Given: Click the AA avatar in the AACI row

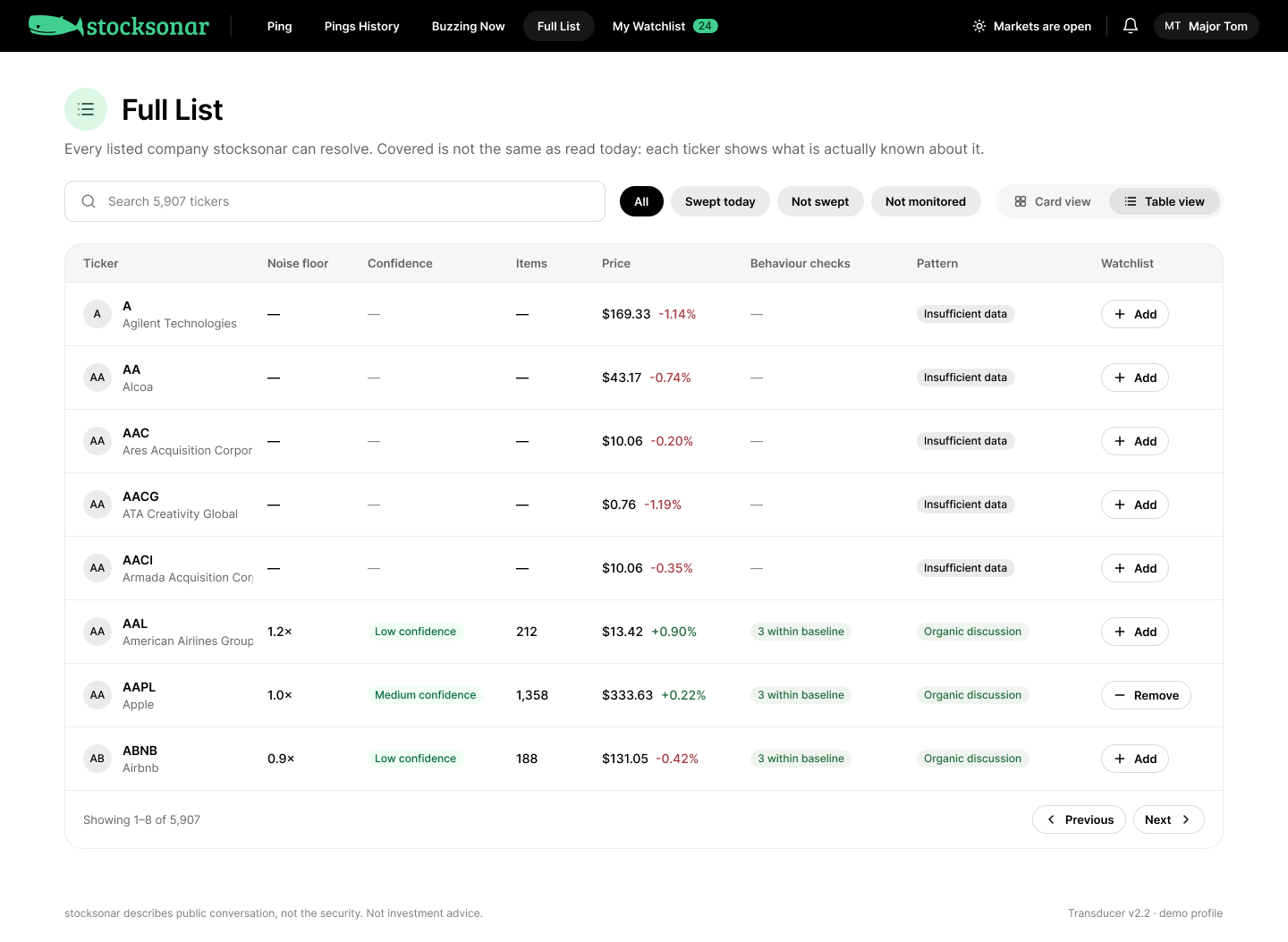Looking at the screenshot, I should click(x=97, y=568).
